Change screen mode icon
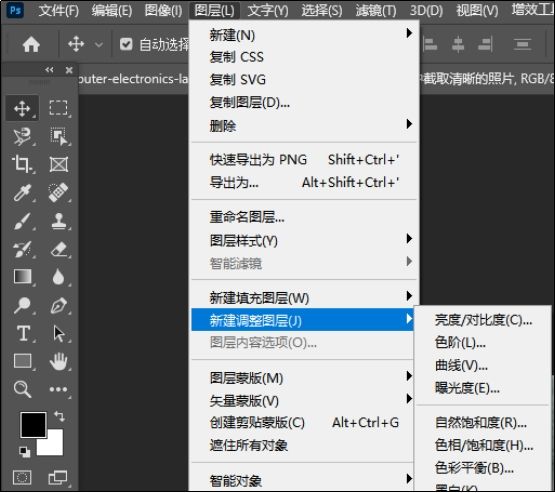The image size is (555, 493). (x=58, y=478)
